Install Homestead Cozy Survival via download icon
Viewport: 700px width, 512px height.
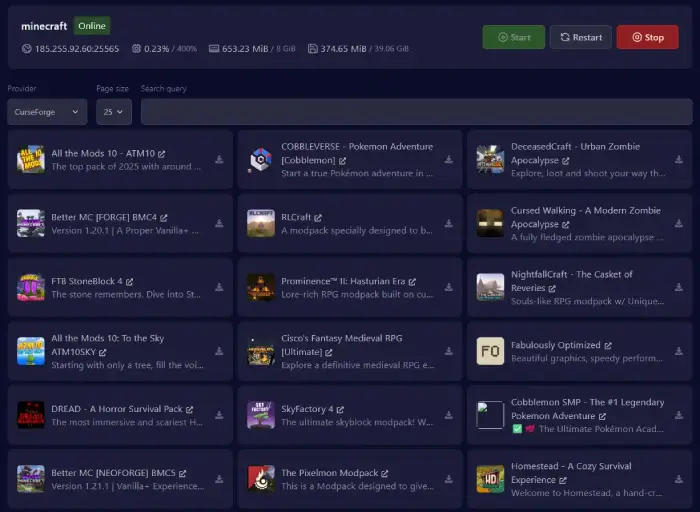pos(679,479)
